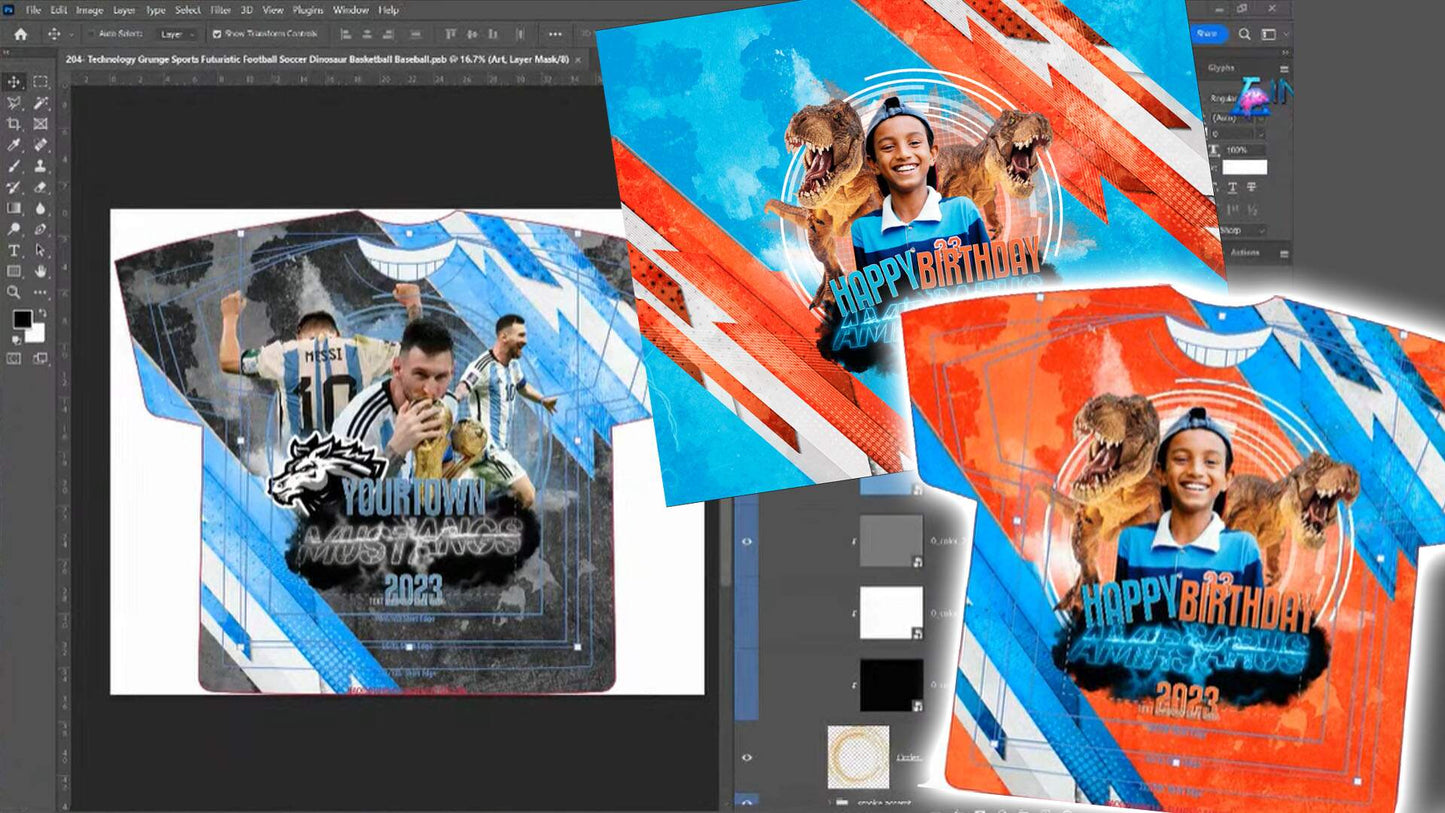1445x813 pixels.
Task: Select the Rectangle shape tool
Action: (x=15, y=271)
